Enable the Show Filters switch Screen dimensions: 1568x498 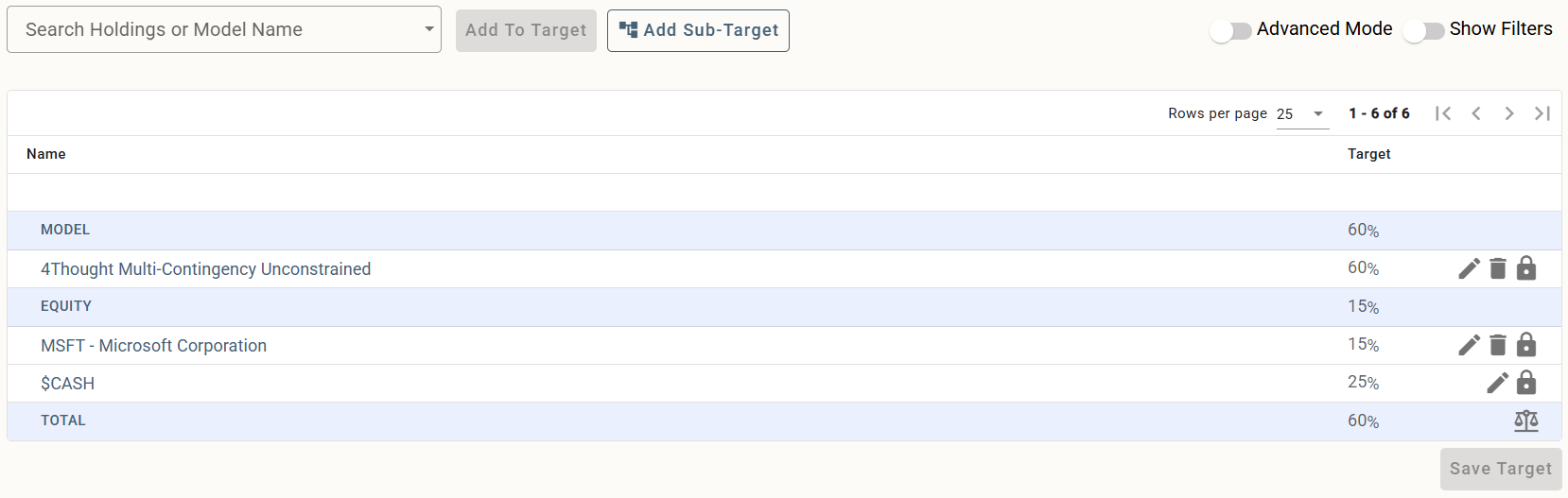pos(1423,31)
